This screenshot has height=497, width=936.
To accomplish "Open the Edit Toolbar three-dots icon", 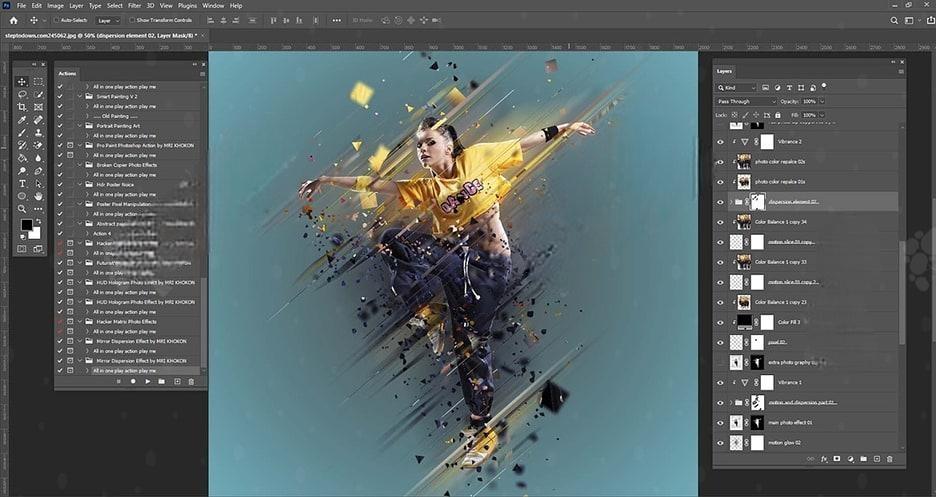I will [x=38, y=209].
